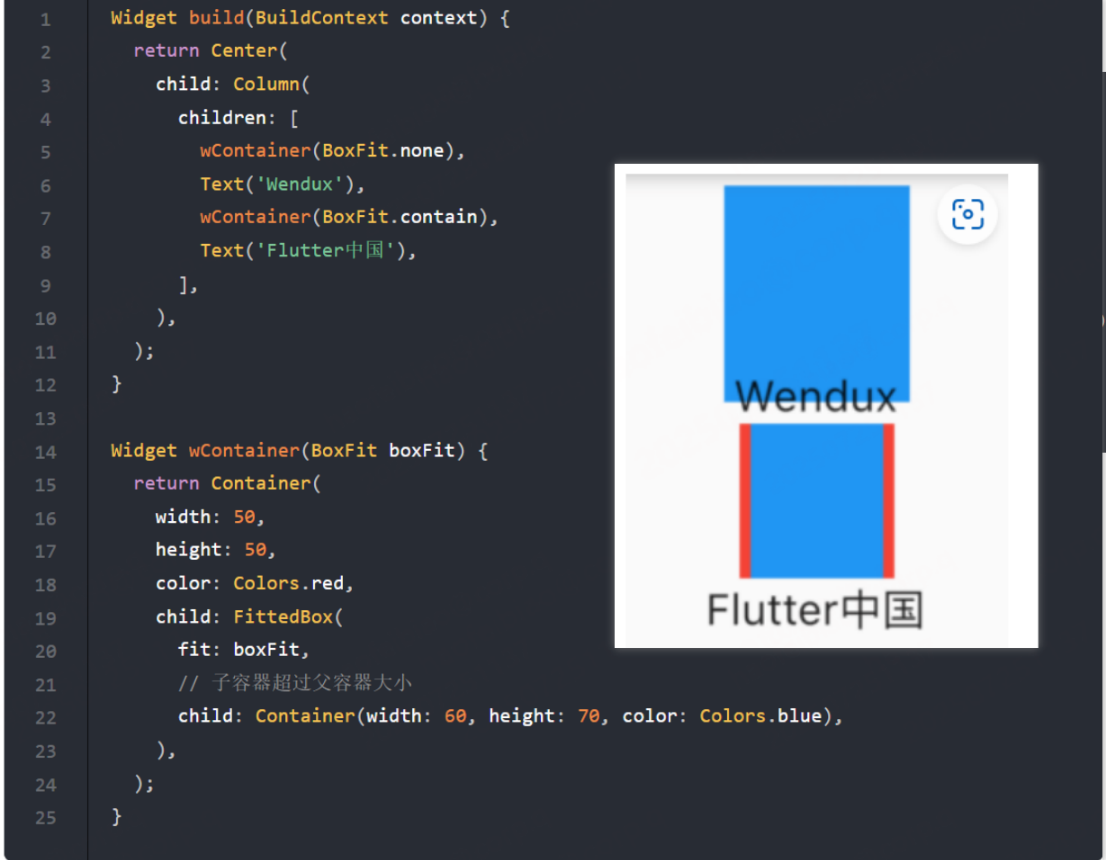Click 'Widget wContainer(BoxFit boxFit) {' line
The image size is (1106, 860).
pyautogui.click(x=299, y=450)
